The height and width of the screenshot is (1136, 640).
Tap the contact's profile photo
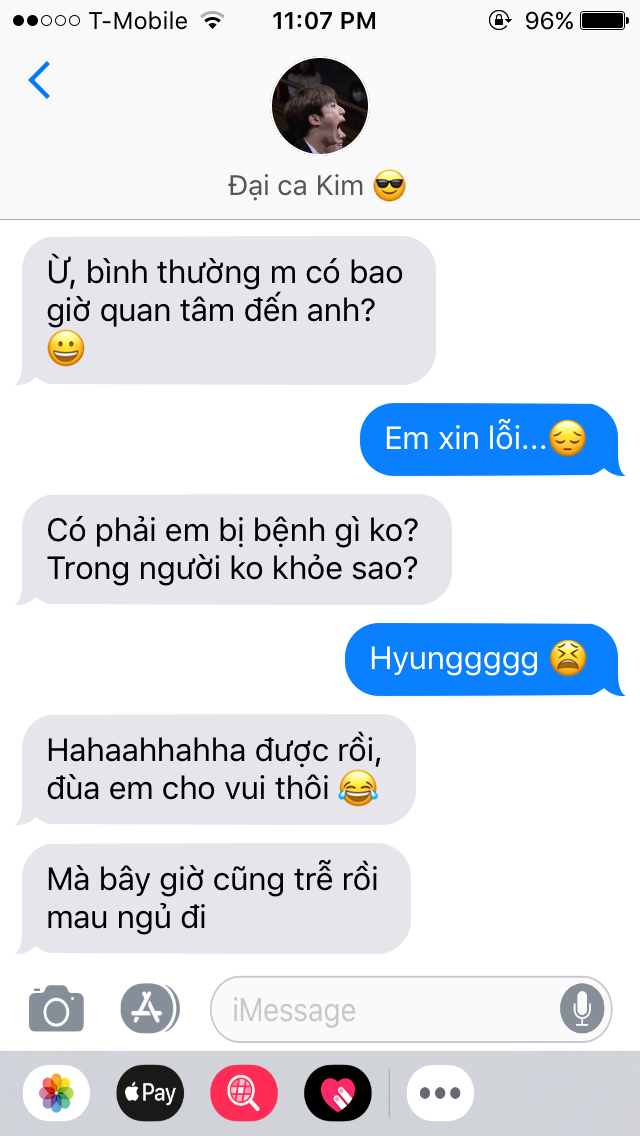point(320,106)
